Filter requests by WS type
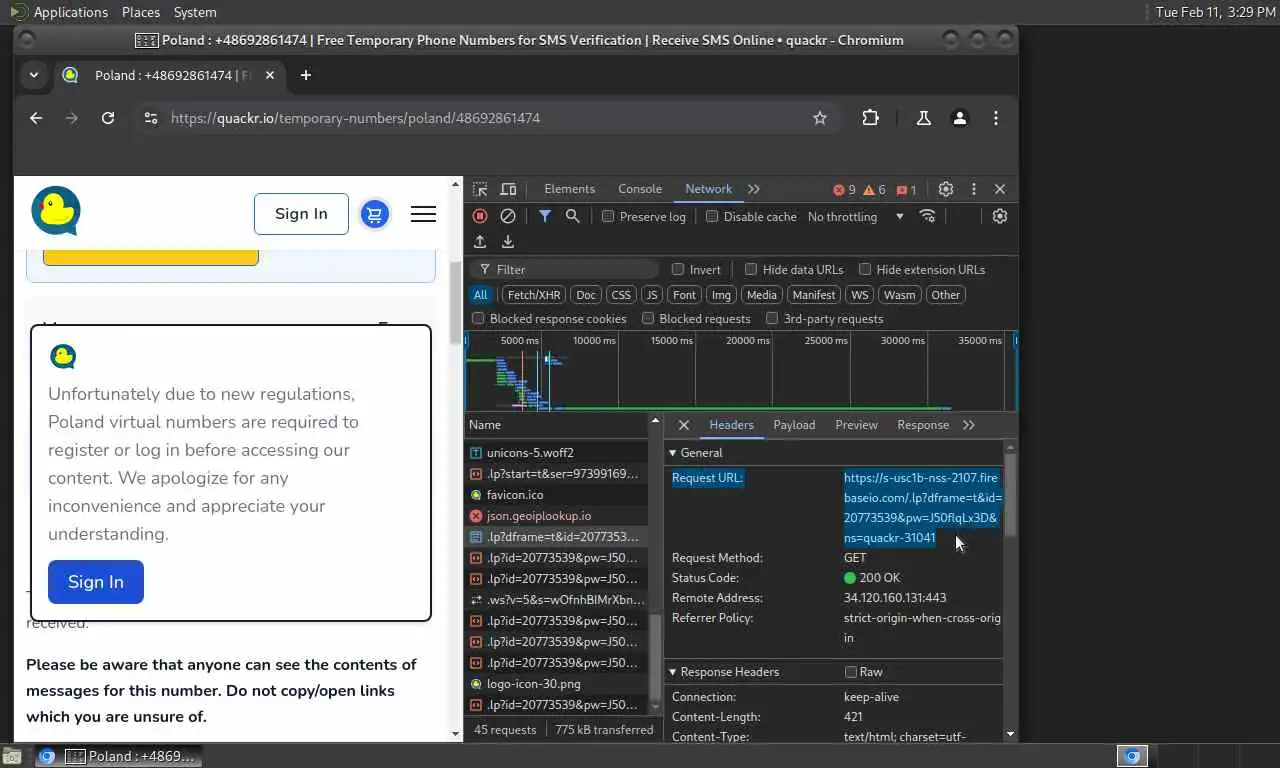 click(x=859, y=295)
